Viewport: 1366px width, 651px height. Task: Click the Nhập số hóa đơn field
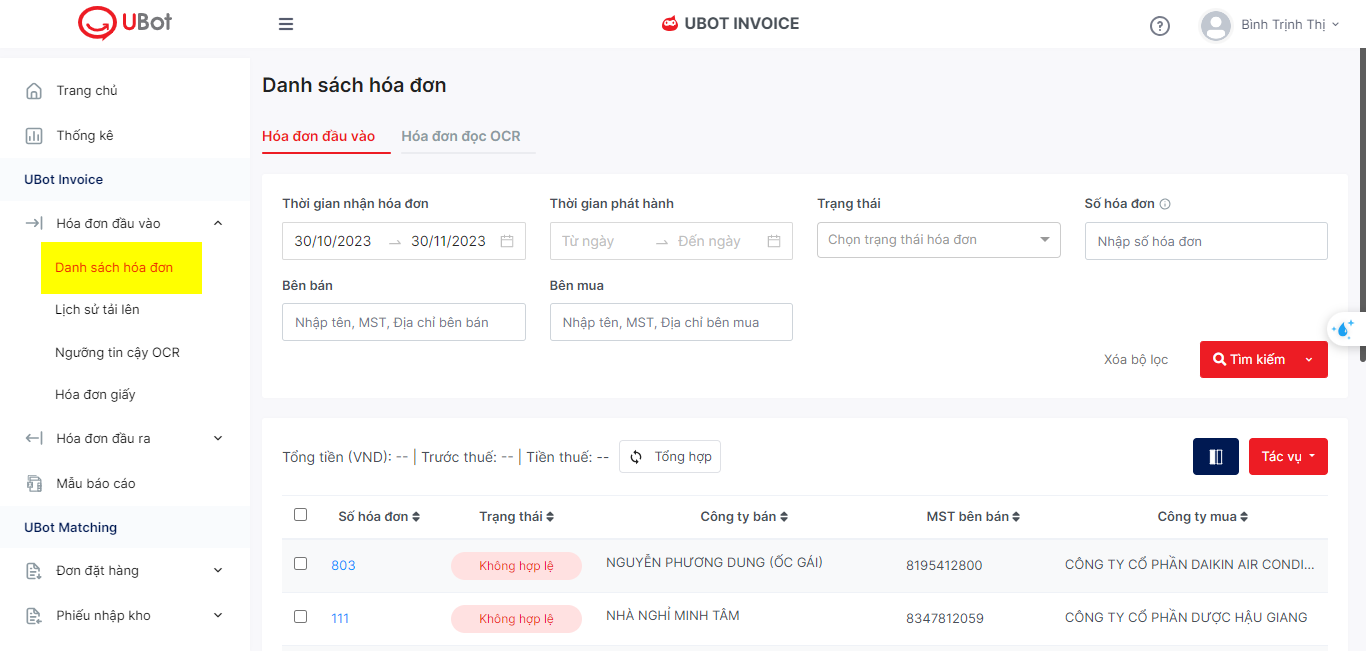(x=1206, y=241)
